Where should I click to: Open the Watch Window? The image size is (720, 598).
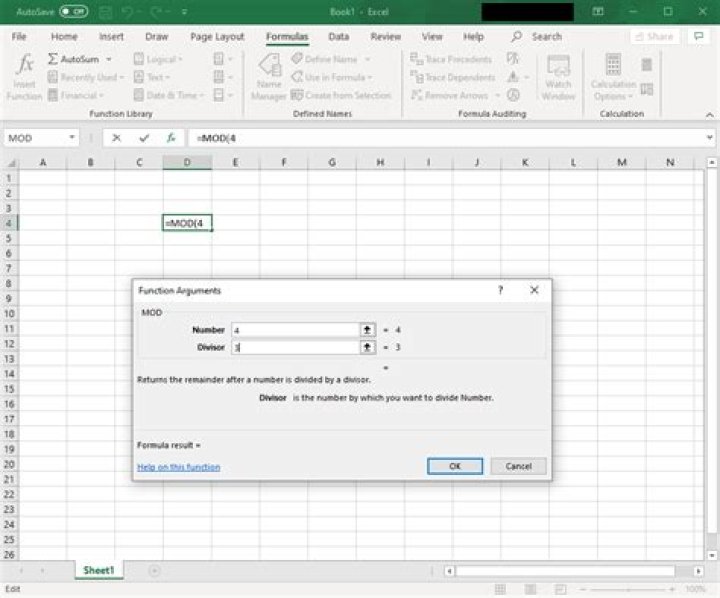tap(558, 76)
